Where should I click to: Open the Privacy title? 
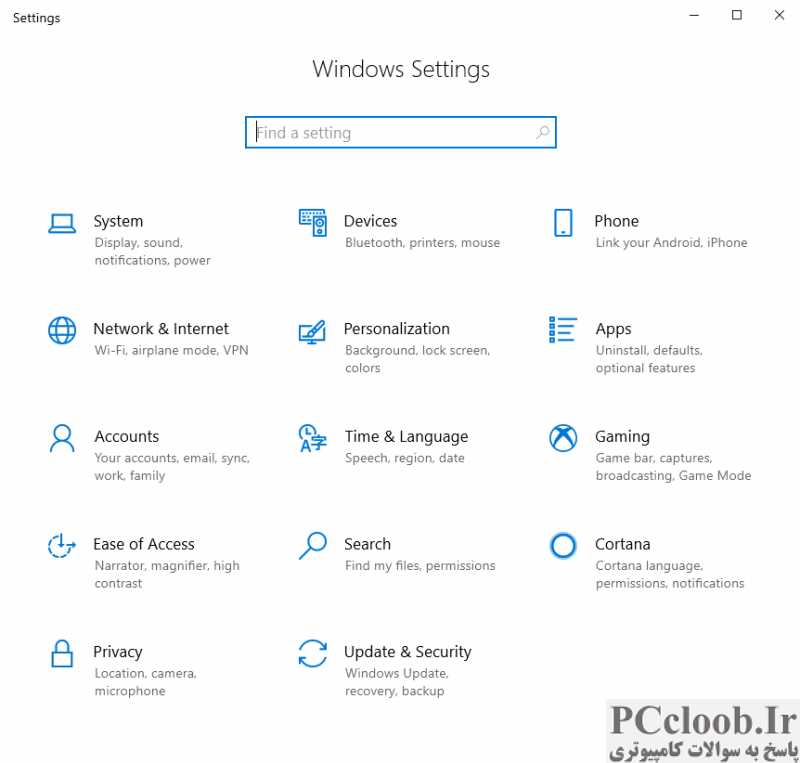(118, 652)
